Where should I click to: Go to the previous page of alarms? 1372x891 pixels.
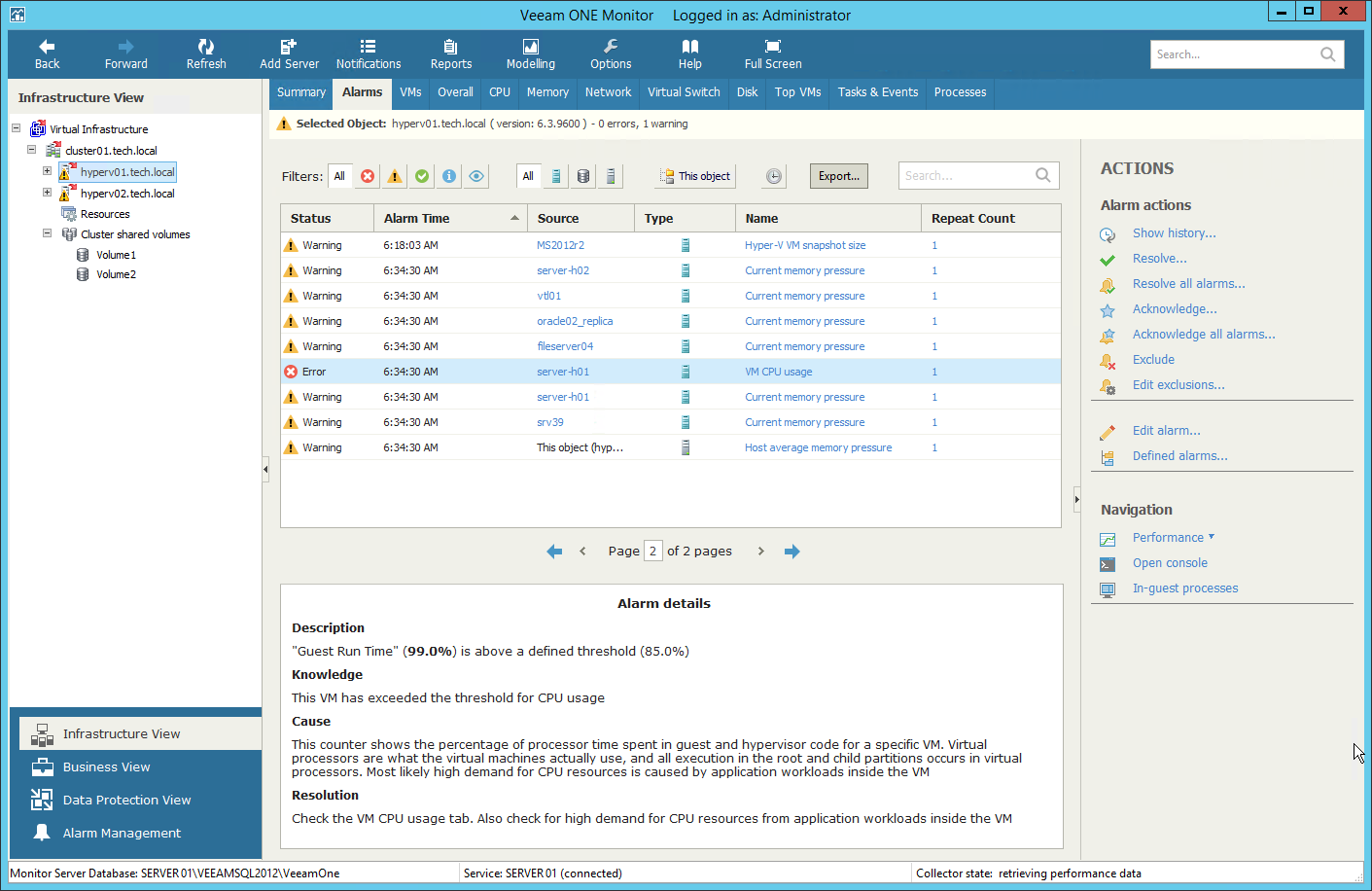[582, 552]
